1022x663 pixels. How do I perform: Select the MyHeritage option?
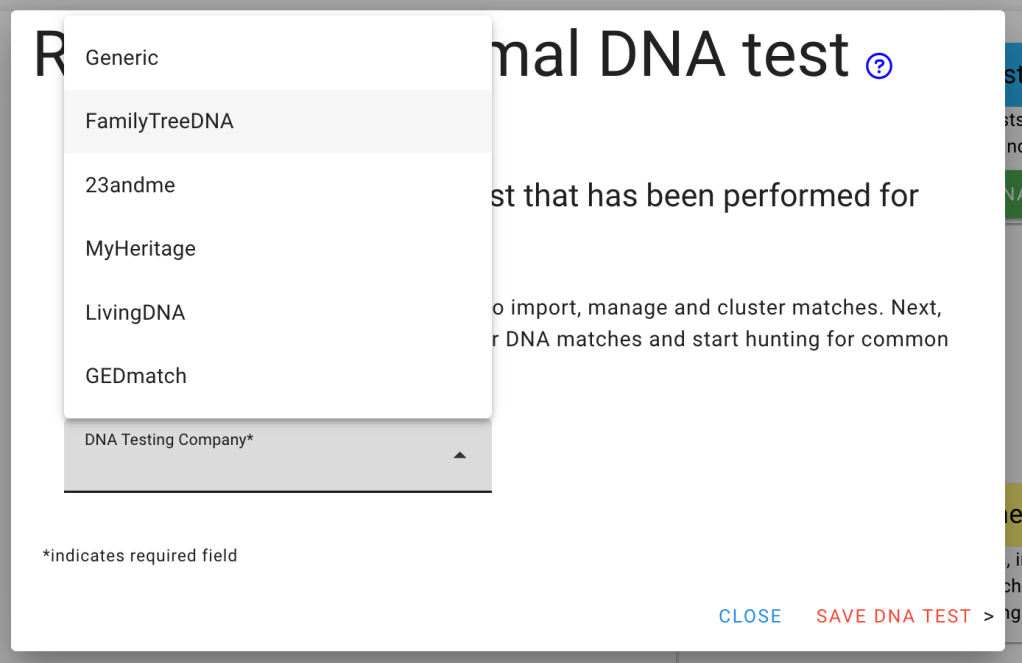coord(140,249)
